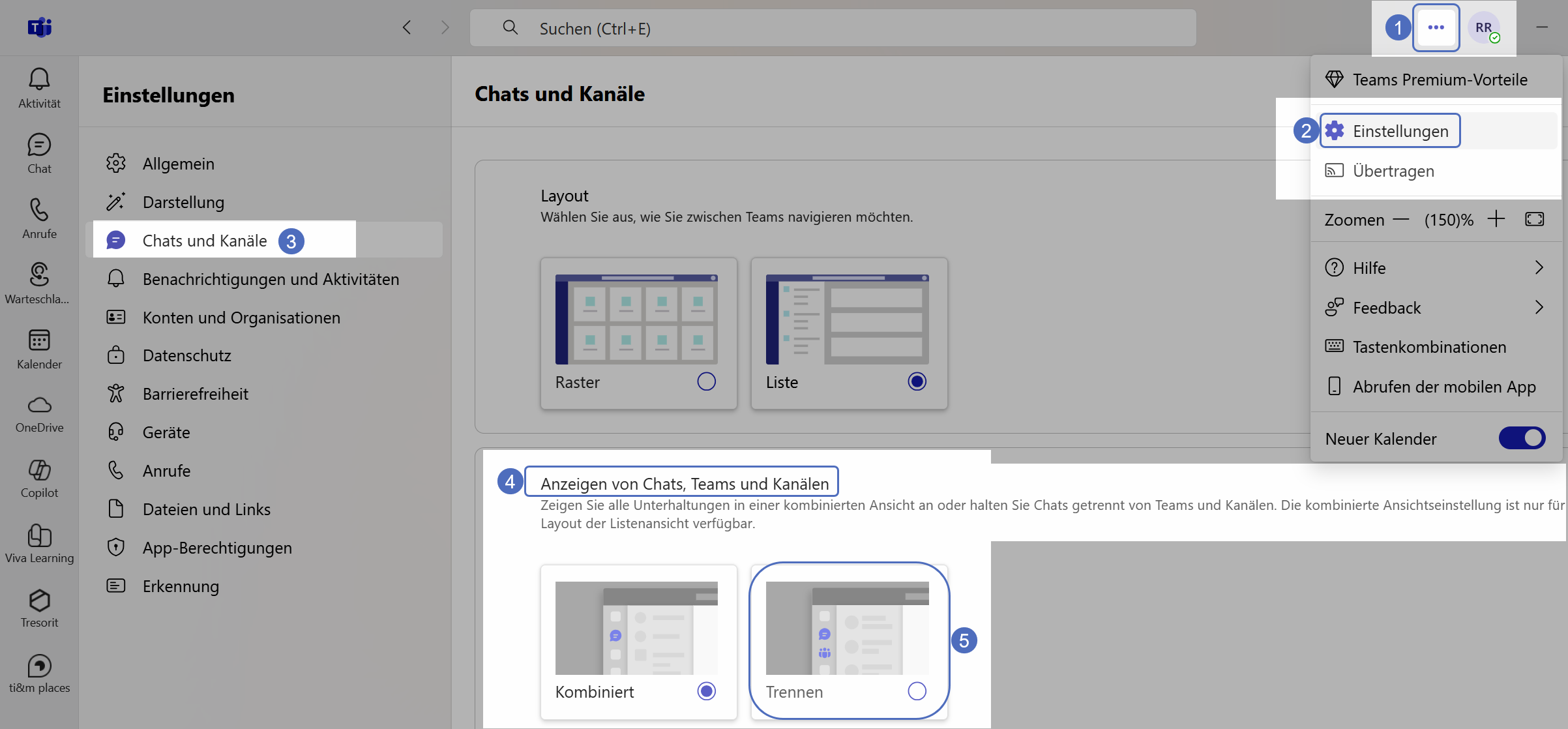Viewport: 1568px width, 729px height.
Task: Click the Raster layout thumbnail
Action: coord(636,319)
